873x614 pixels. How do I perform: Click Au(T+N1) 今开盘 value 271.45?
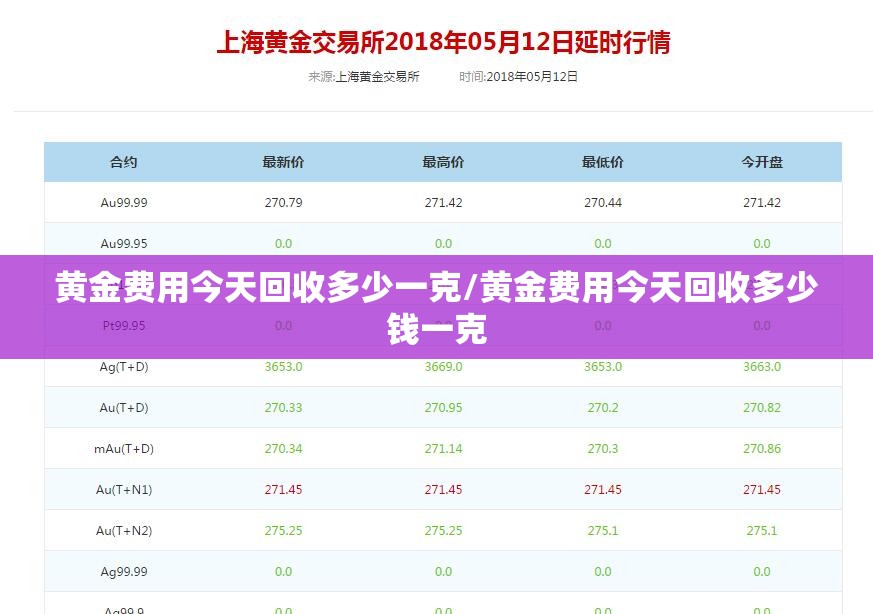pyautogui.click(x=762, y=490)
